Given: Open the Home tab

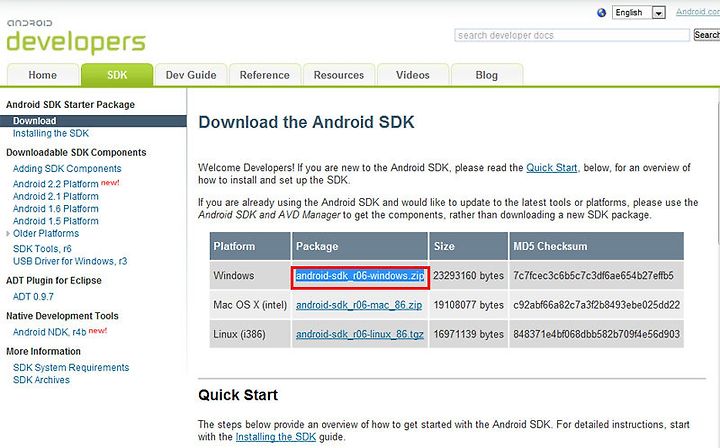Looking at the screenshot, I should click(43, 75).
